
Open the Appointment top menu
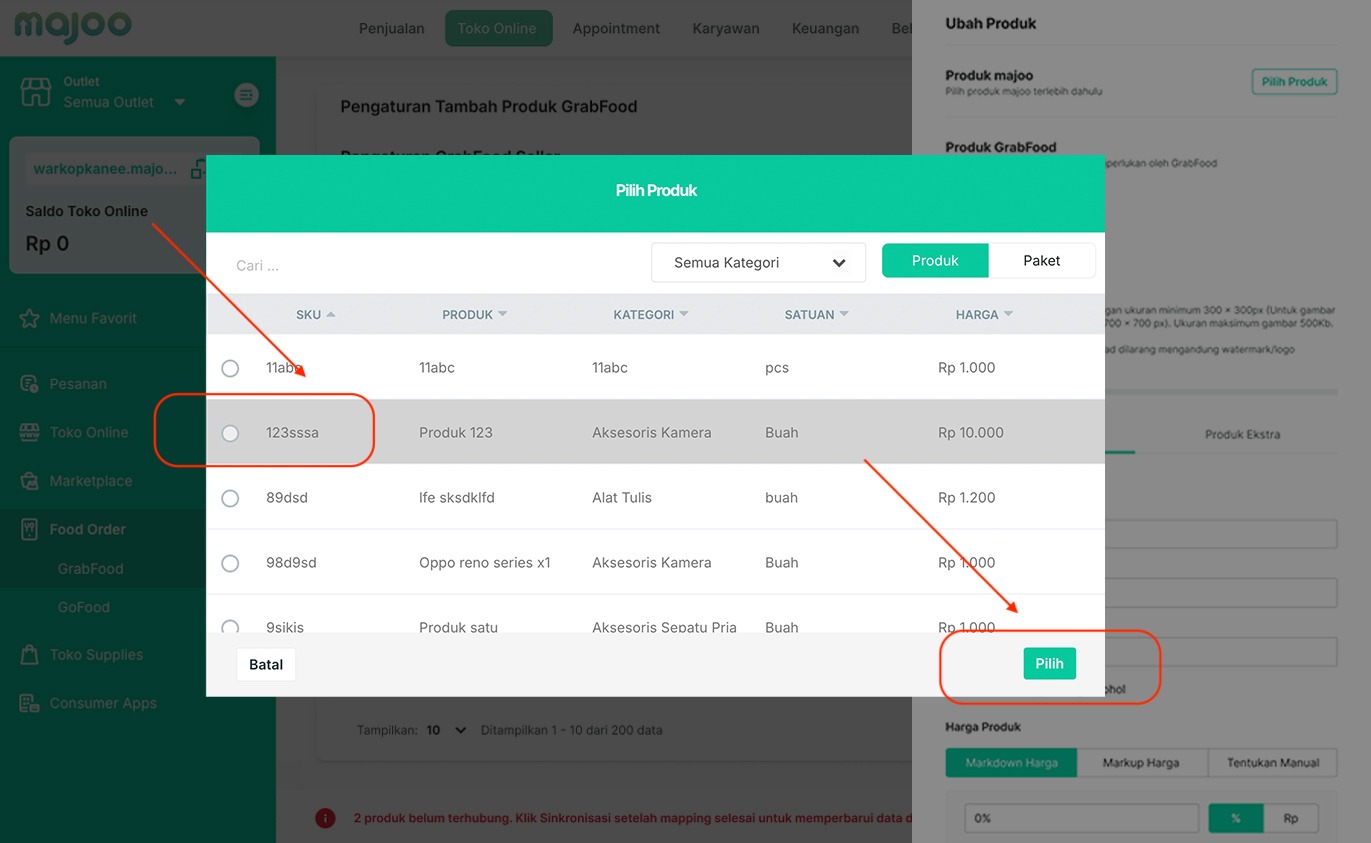click(x=616, y=28)
